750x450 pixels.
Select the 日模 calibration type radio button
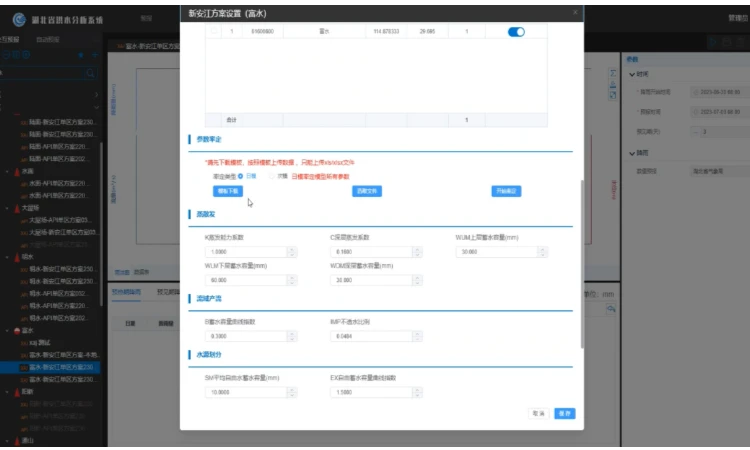click(x=240, y=175)
